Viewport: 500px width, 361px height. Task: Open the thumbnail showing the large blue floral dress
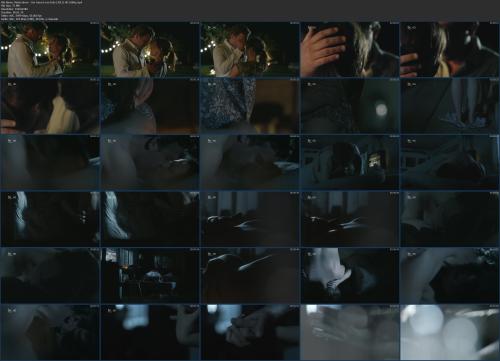[250, 106]
